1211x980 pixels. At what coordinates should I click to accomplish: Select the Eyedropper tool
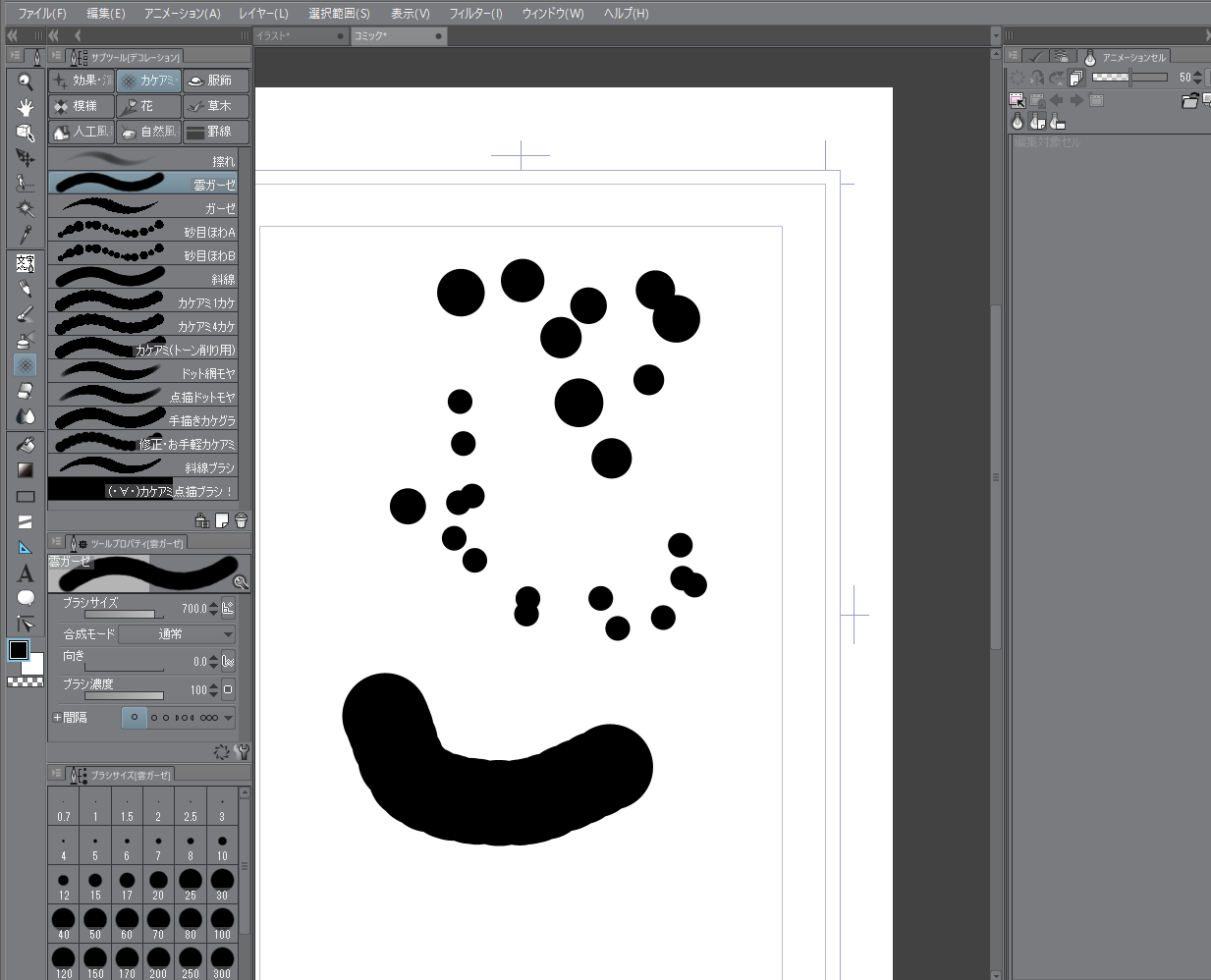26,234
